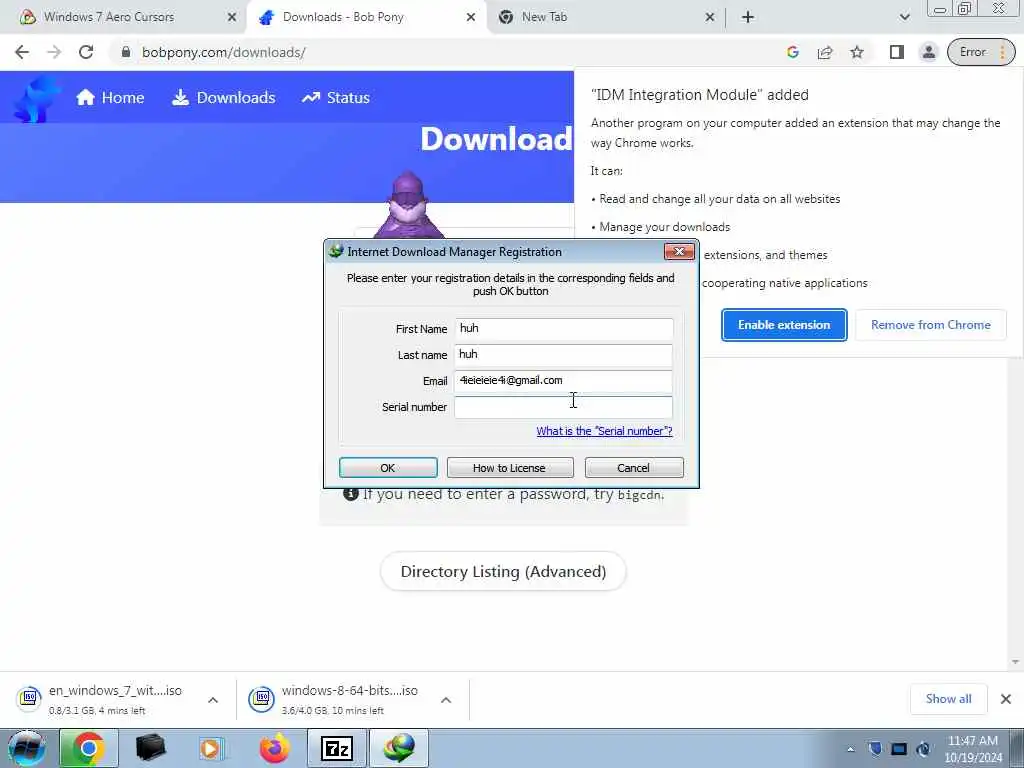Open the Downloads nav link
This screenshot has height=768, width=1024.
[x=223, y=98]
